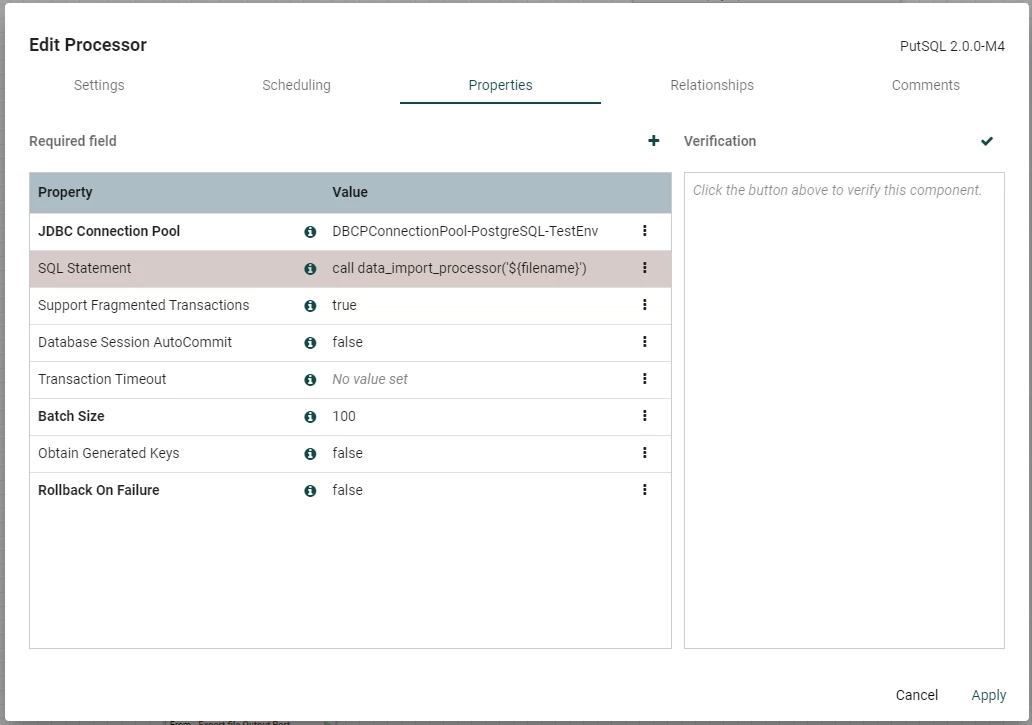Click info icon for Transaction Timeout

coord(310,380)
